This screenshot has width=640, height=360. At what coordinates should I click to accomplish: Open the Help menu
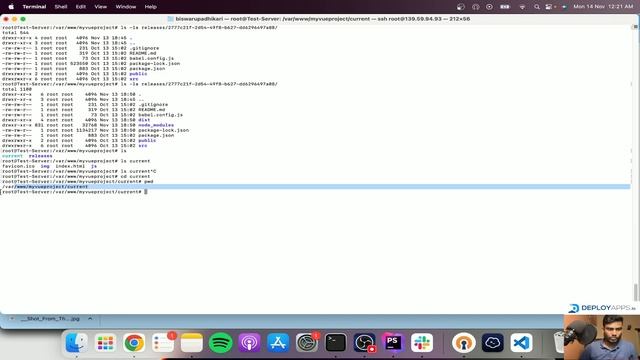pyautogui.click(x=151, y=7)
